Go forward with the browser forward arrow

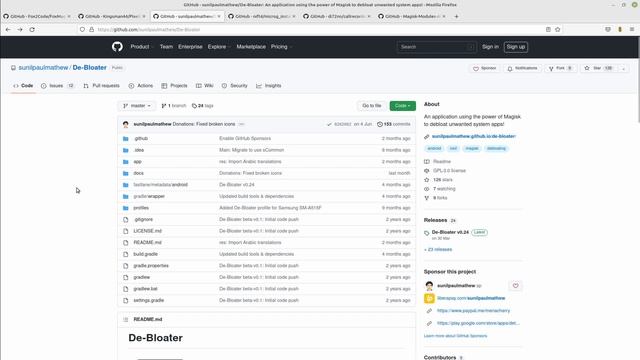tap(20, 29)
